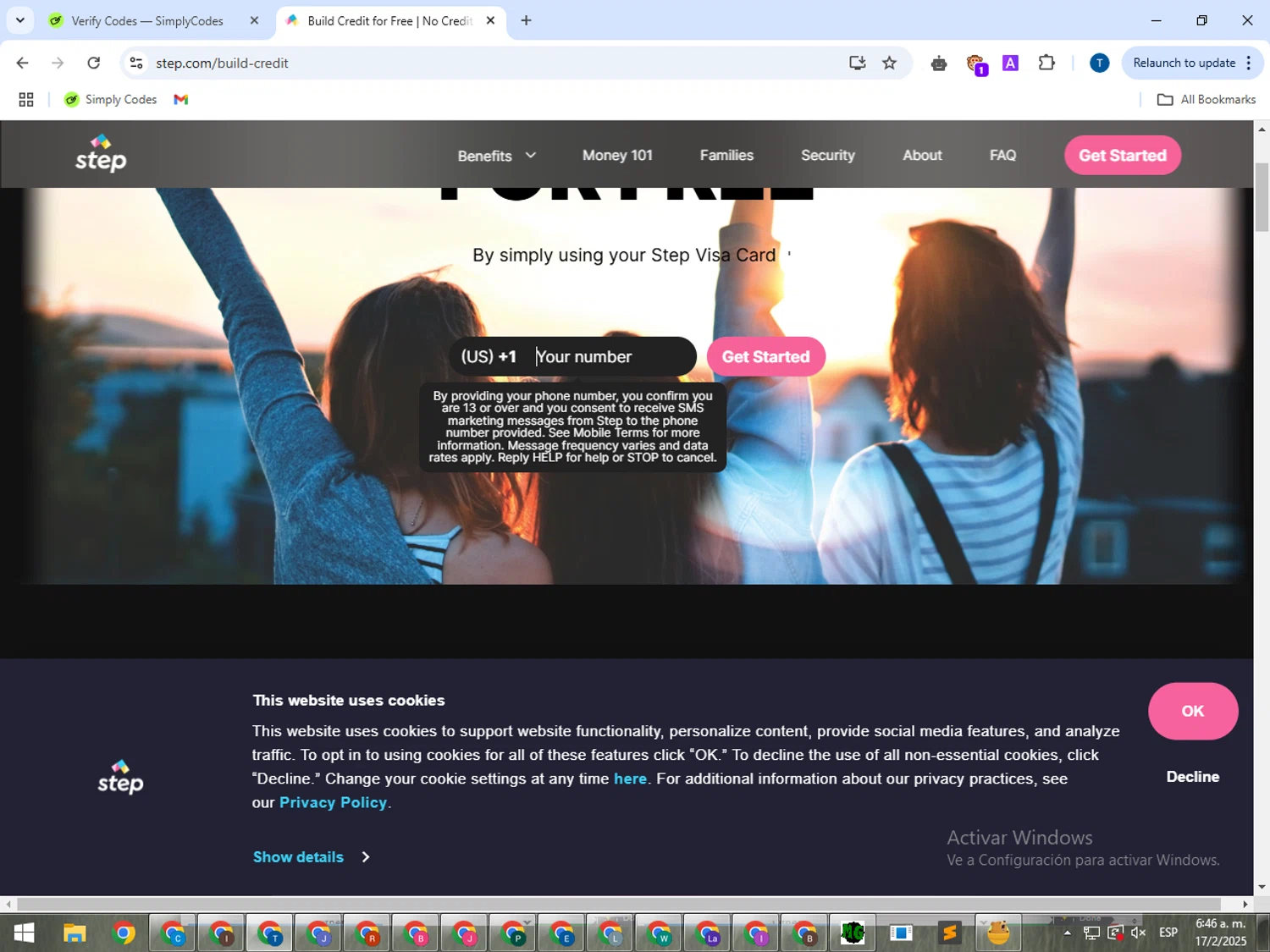The width and height of the screenshot is (1270, 952).
Task: Close the Verify Codes tab
Action: tap(254, 20)
